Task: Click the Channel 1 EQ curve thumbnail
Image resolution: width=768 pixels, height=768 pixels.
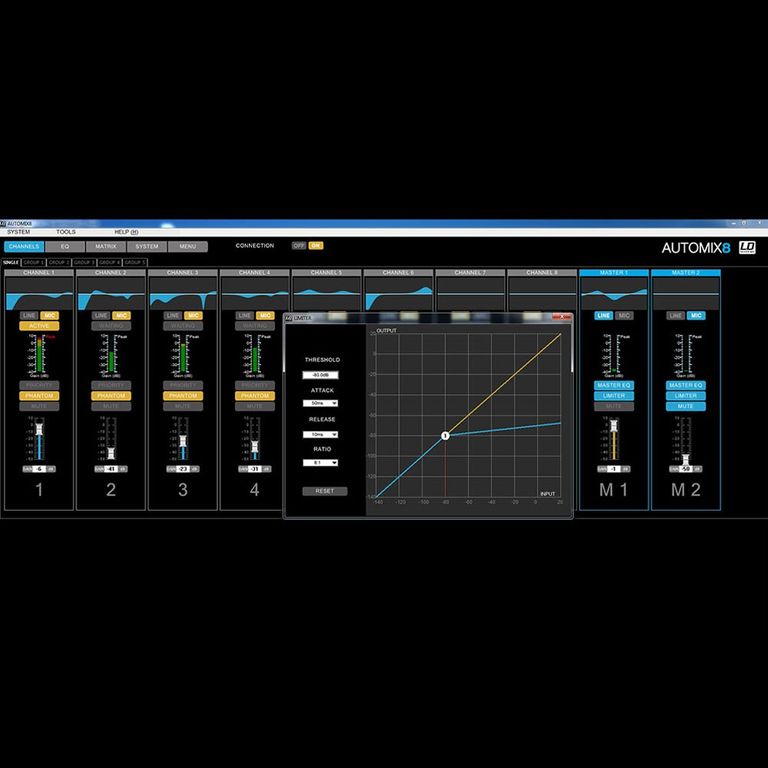Action: click(39, 294)
